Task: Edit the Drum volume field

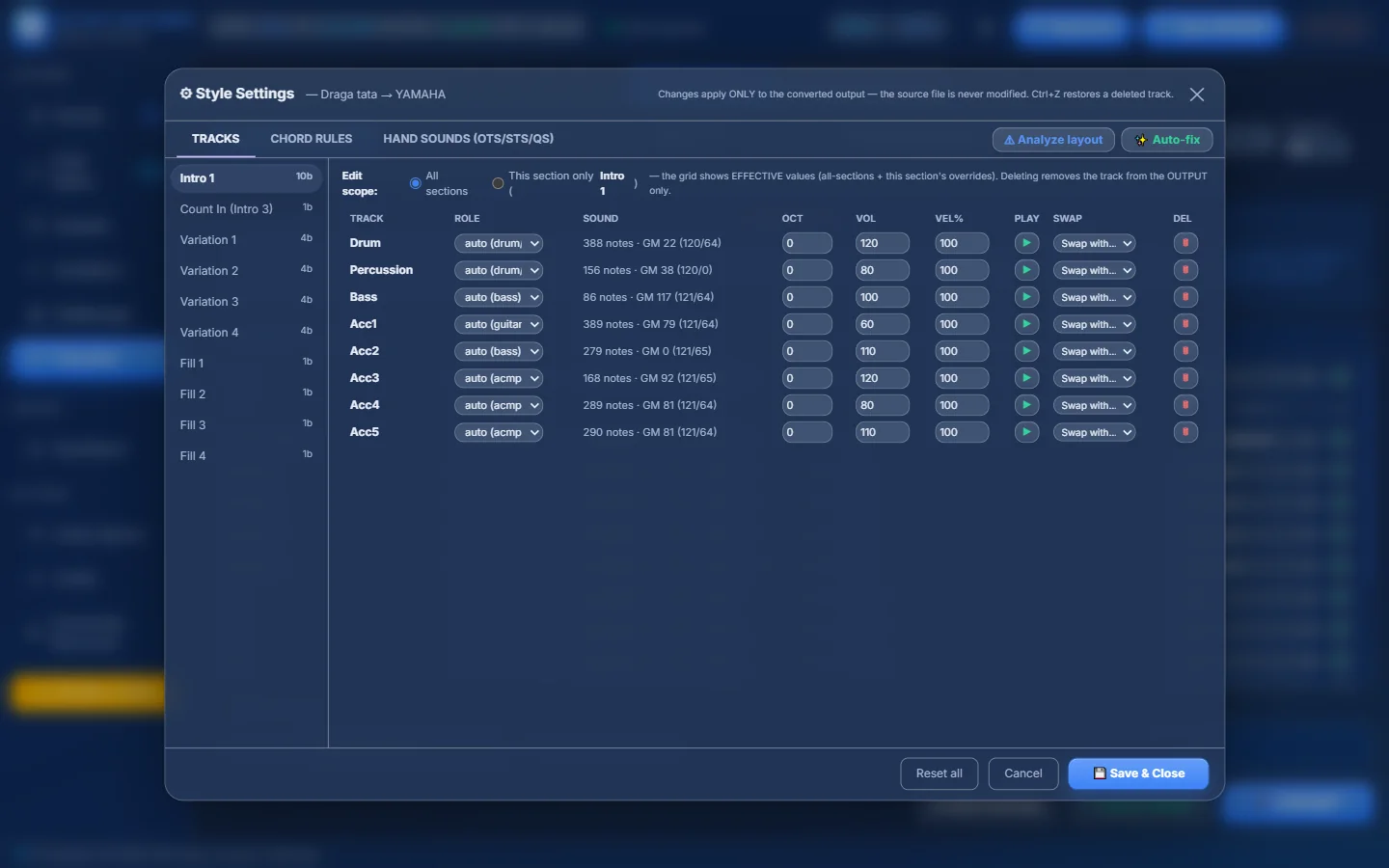Action: coord(882,243)
